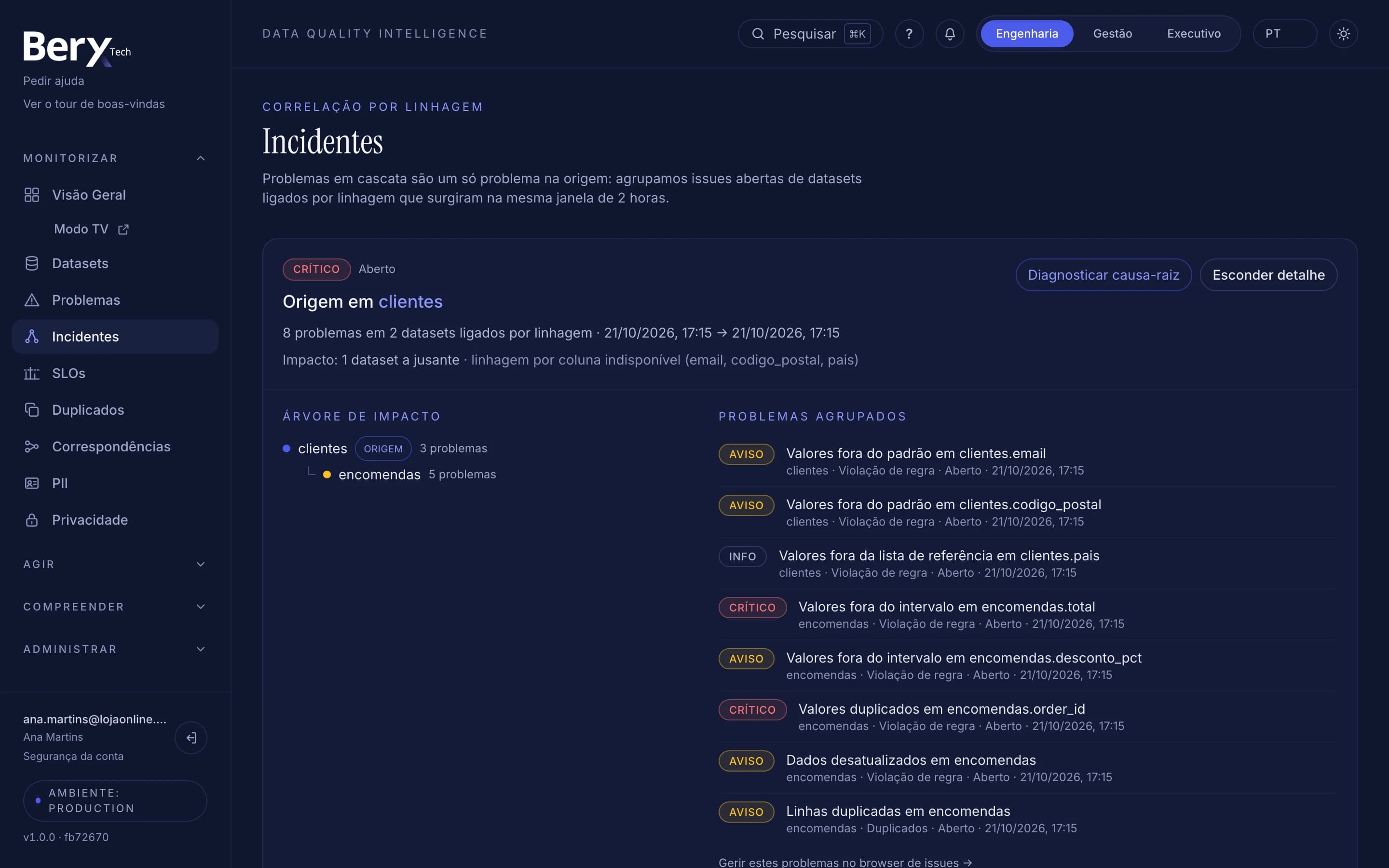Expand the AGIR section
Image resolution: width=1389 pixels, height=868 pixels.
tap(115, 564)
